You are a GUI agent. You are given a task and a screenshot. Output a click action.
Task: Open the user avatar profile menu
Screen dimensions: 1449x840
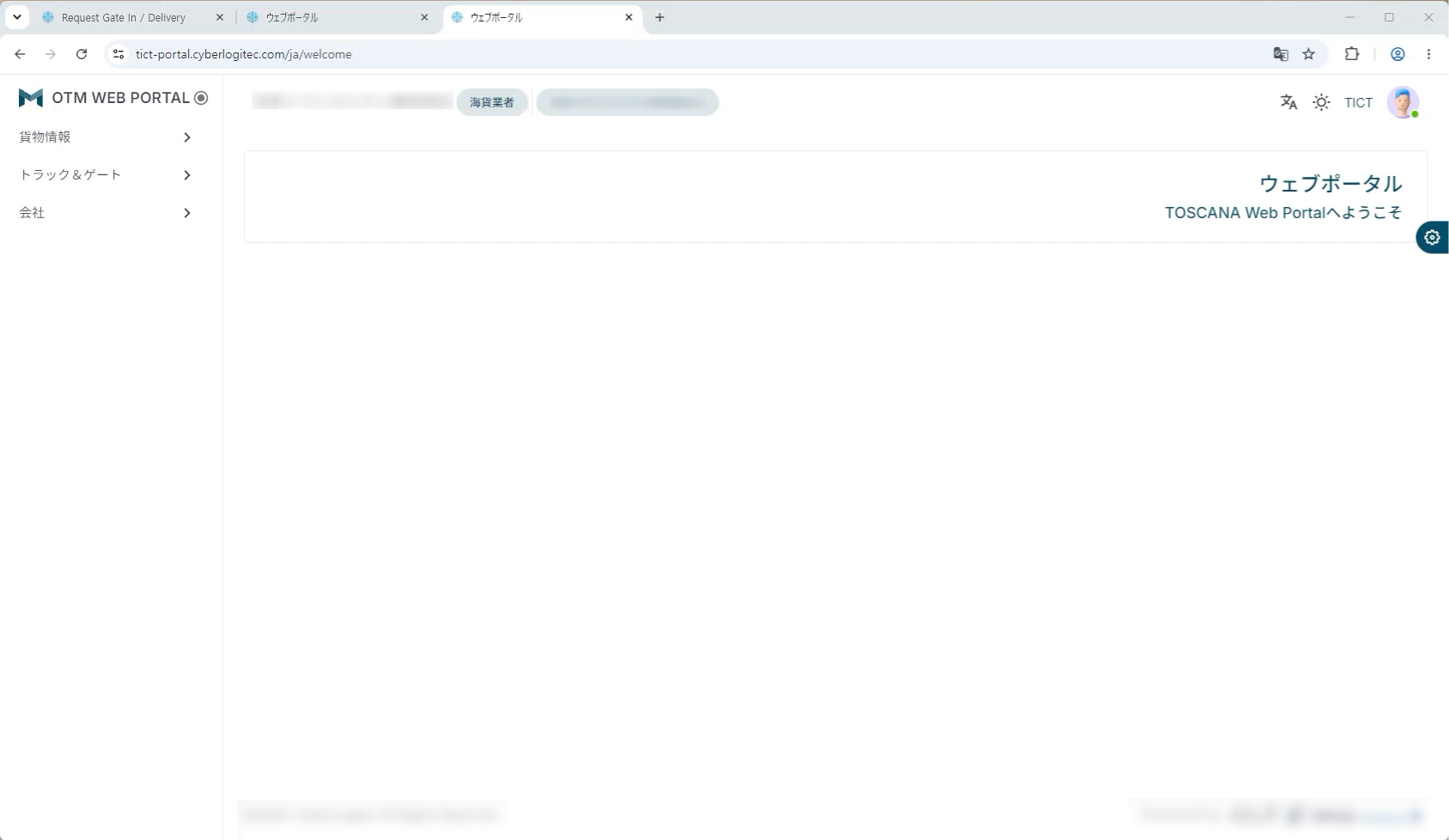(1403, 102)
